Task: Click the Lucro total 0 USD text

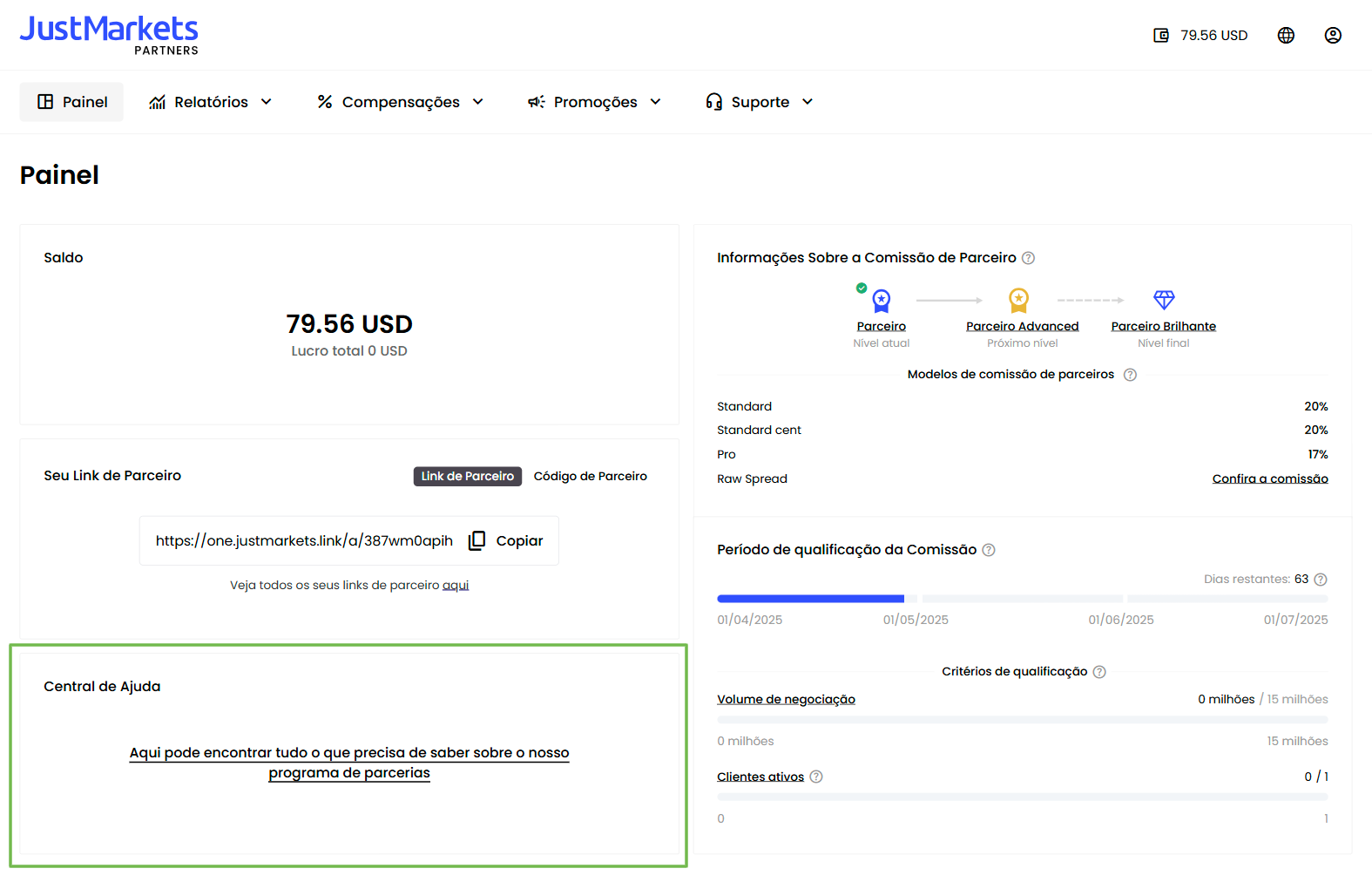Action: [x=349, y=351]
